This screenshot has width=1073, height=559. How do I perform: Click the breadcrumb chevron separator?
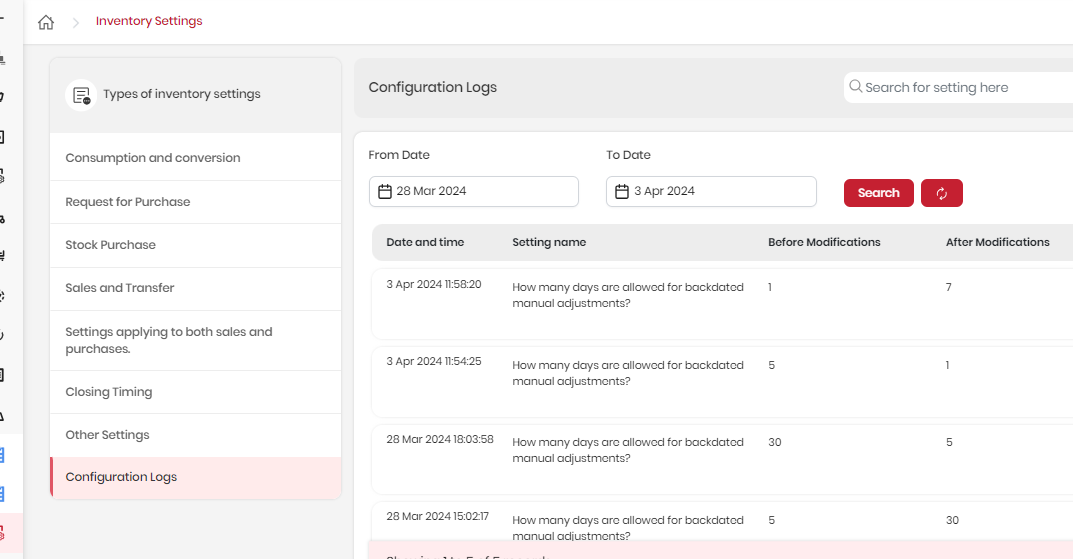click(x=76, y=23)
